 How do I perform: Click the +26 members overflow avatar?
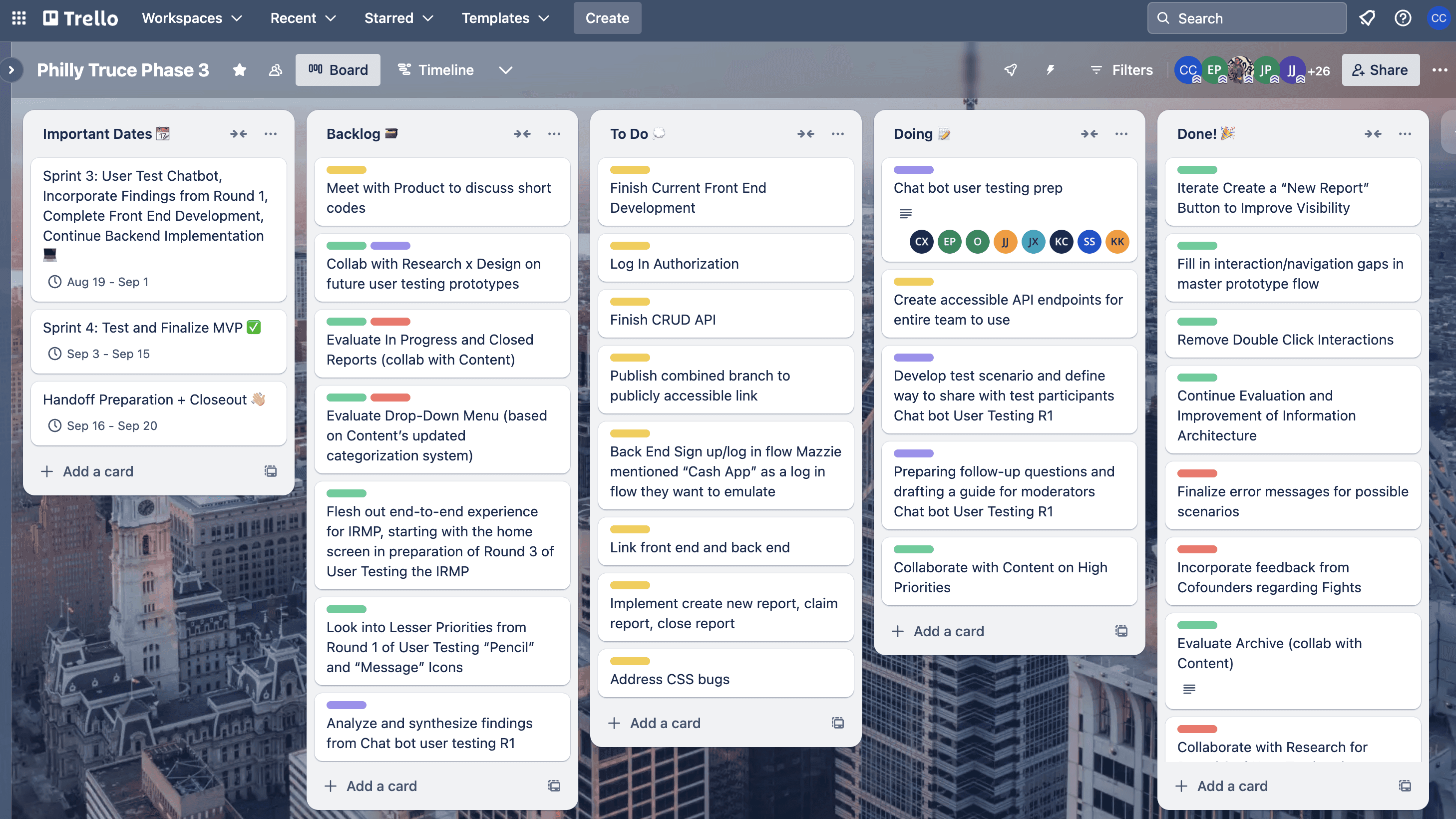click(1319, 69)
